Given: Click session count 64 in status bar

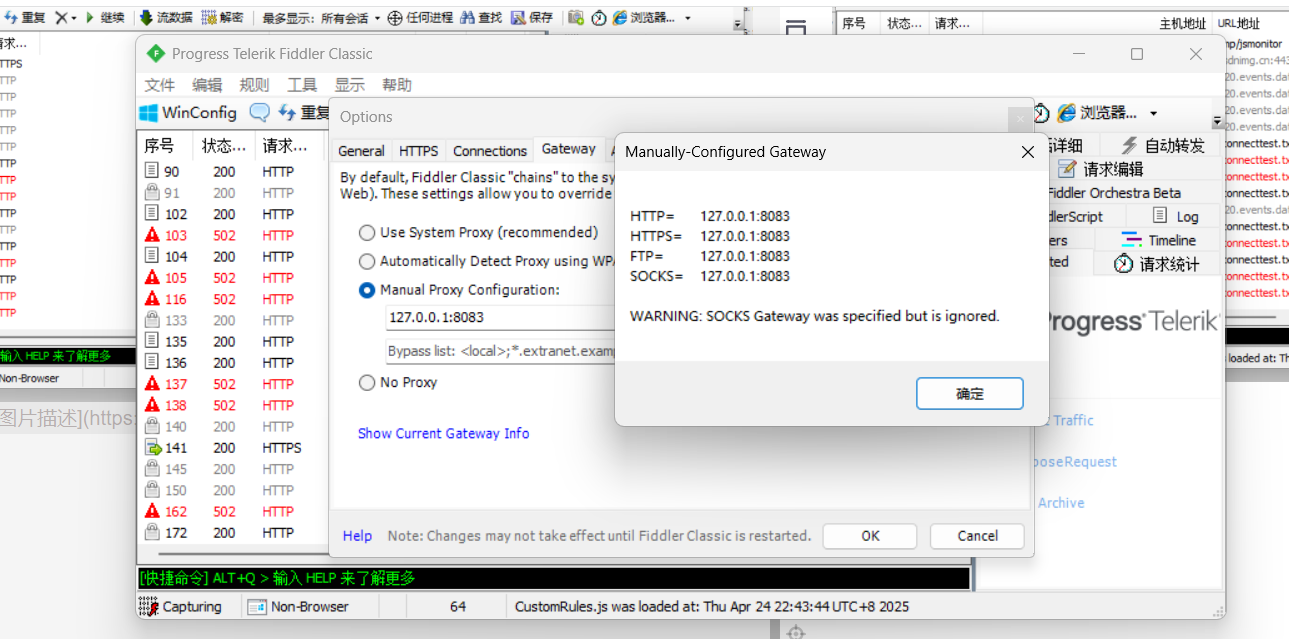Looking at the screenshot, I should click(458, 606).
